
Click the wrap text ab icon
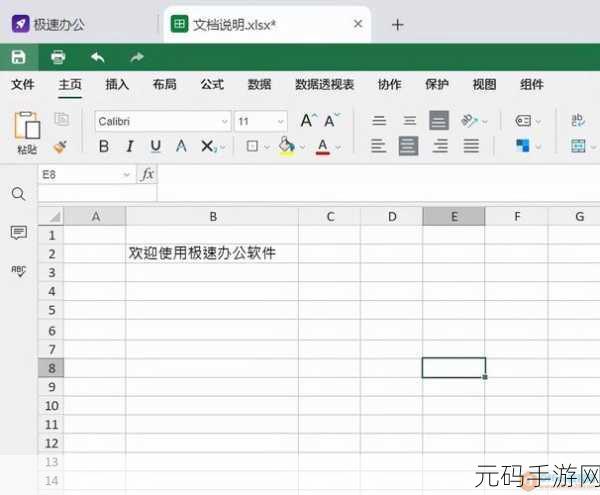[x=578, y=120]
